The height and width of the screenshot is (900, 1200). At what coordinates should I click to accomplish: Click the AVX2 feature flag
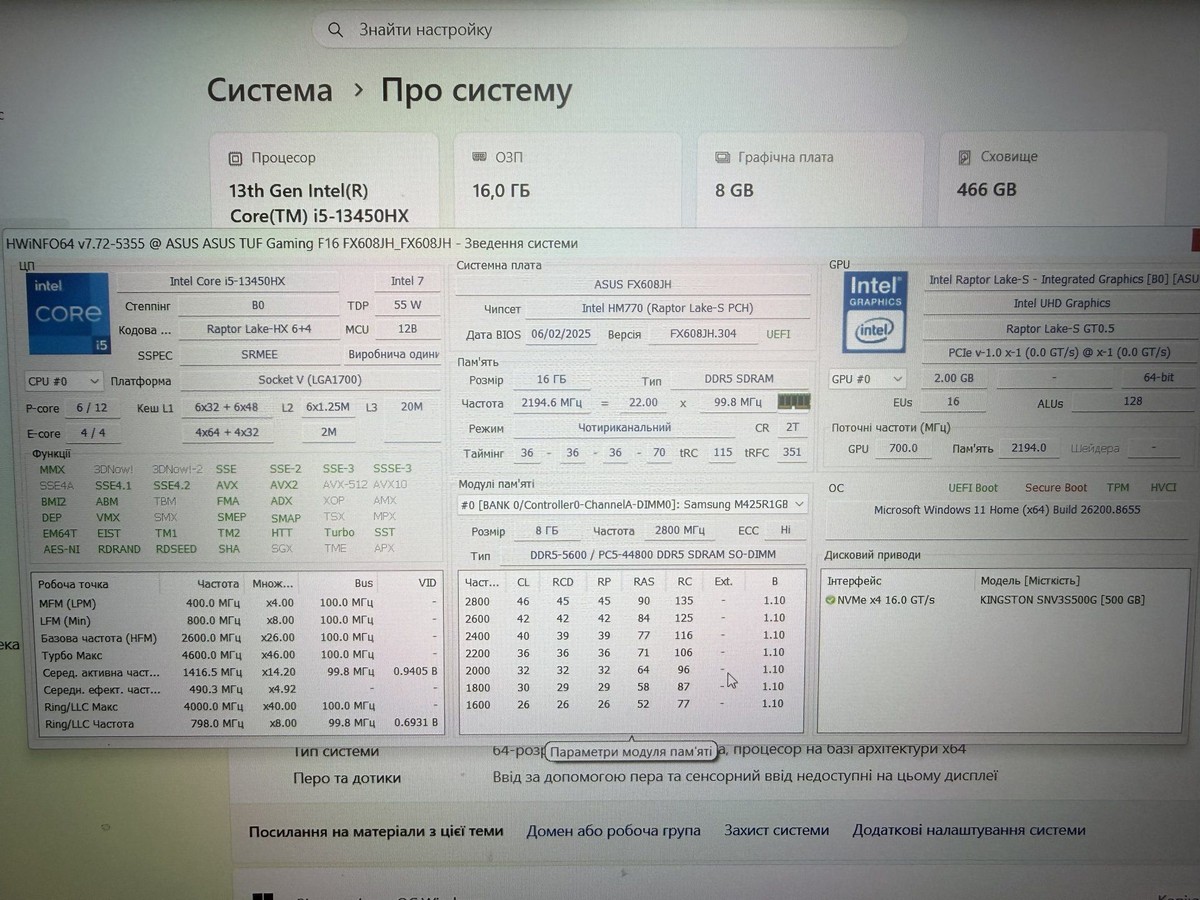pos(284,485)
